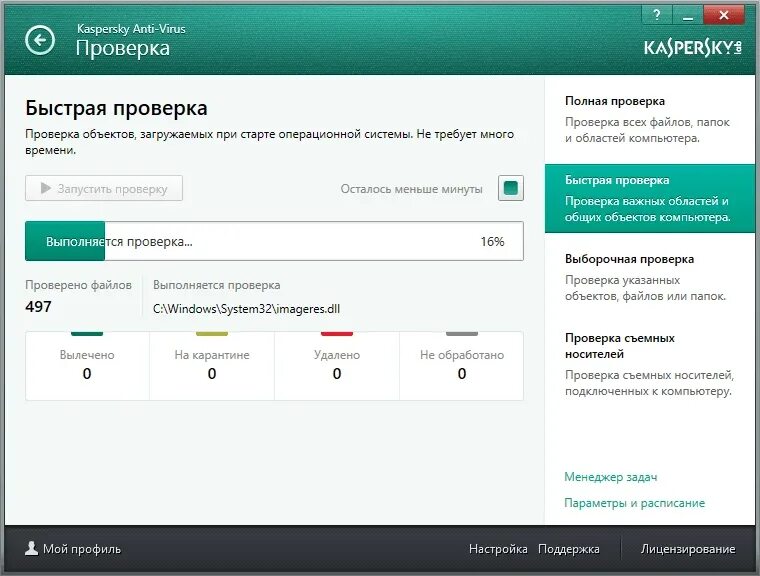The width and height of the screenshot is (760, 576).
Task: Open Проверка съемных носителей section
Action: coord(650,365)
